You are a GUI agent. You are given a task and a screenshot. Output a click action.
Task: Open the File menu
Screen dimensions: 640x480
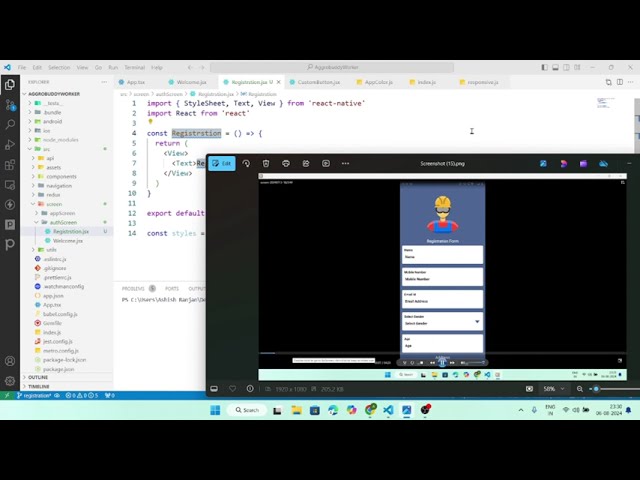point(22,67)
